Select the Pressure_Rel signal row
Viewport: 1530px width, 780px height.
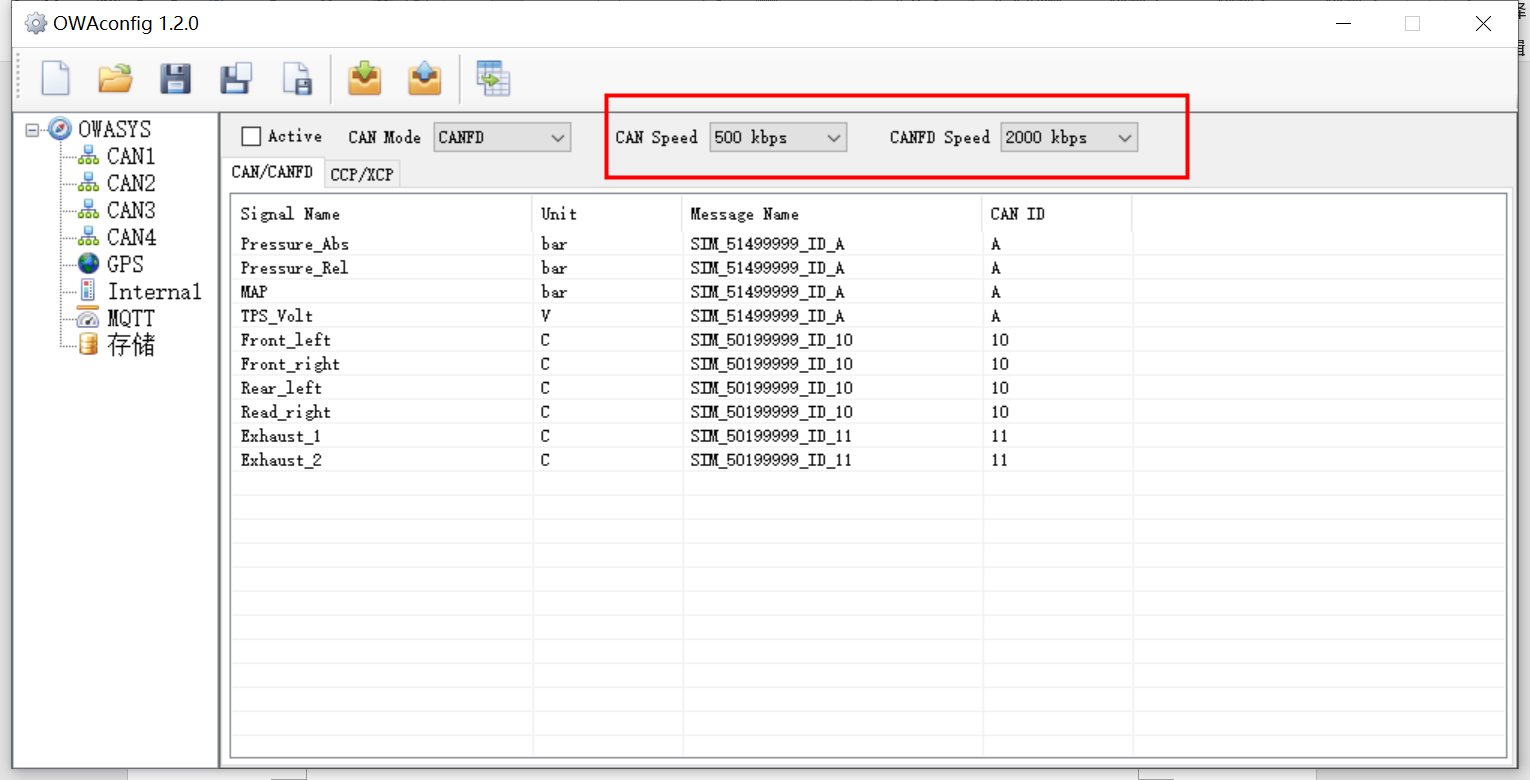(868, 268)
